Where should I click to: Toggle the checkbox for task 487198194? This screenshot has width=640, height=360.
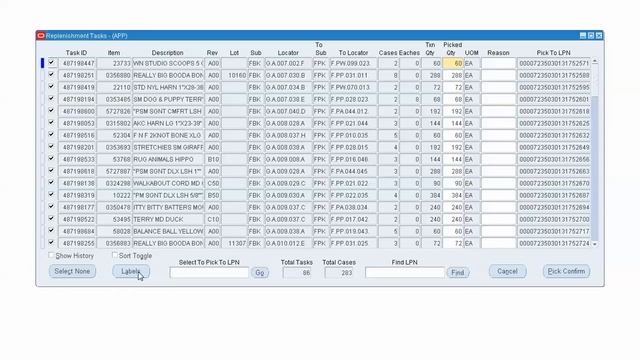pyautogui.click(x=51, y=99)
